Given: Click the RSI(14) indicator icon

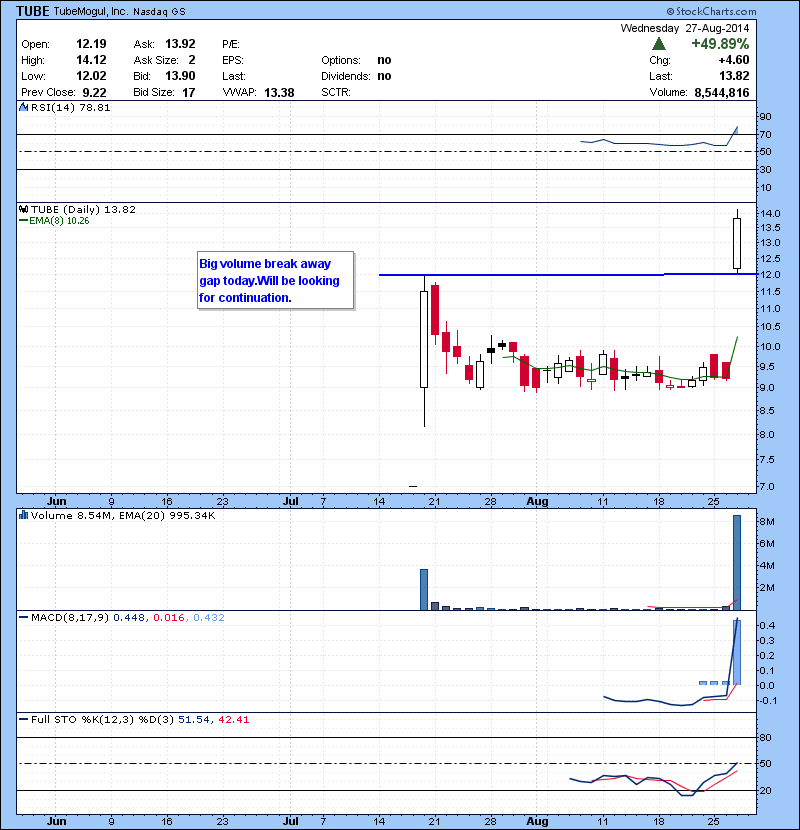Looking at the screenshot, I should click(23, 107).
